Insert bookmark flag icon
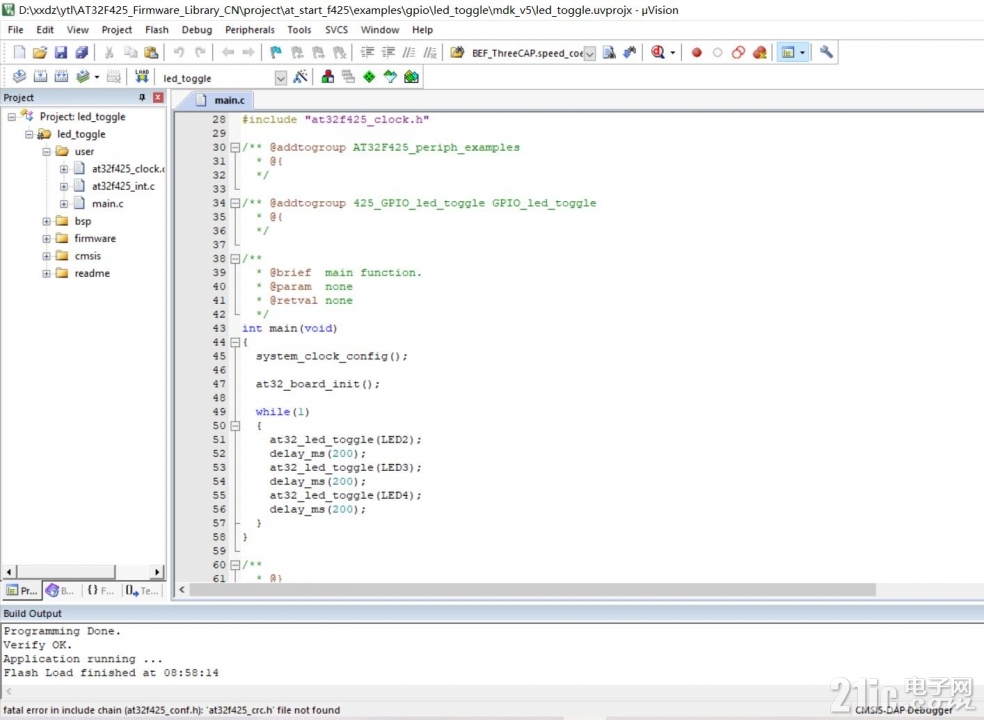Viewport: 984px width, 720px height. click(x=276, y=53)
